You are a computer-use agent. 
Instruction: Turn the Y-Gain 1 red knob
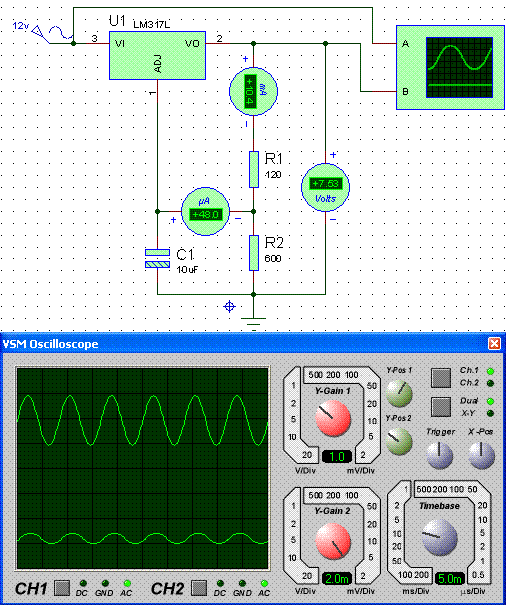(333, 418)
